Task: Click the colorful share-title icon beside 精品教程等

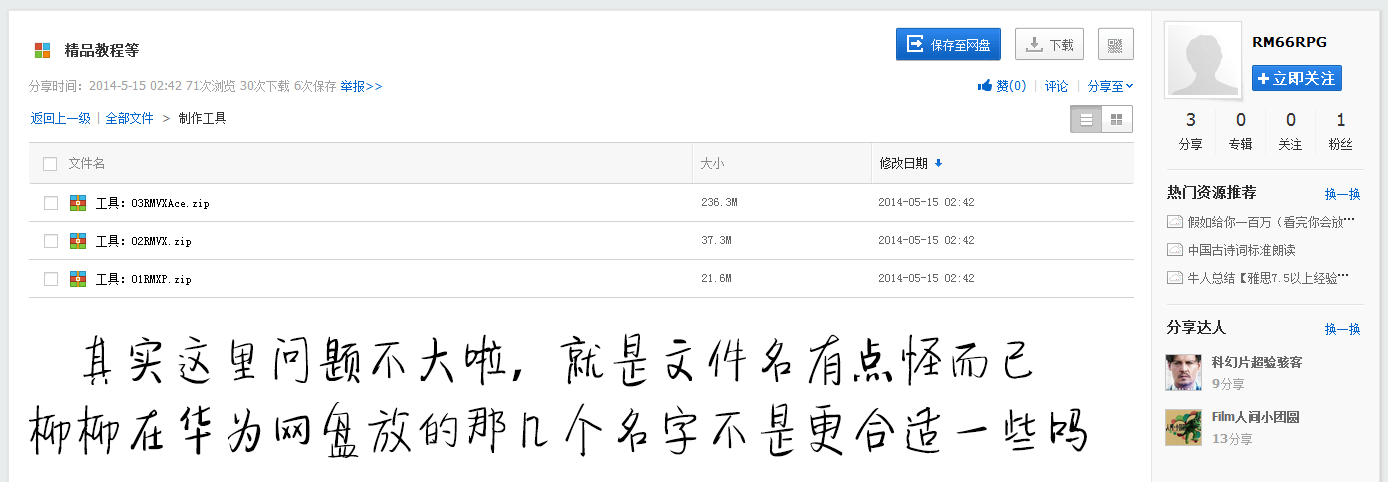Action: pos(42,50)
